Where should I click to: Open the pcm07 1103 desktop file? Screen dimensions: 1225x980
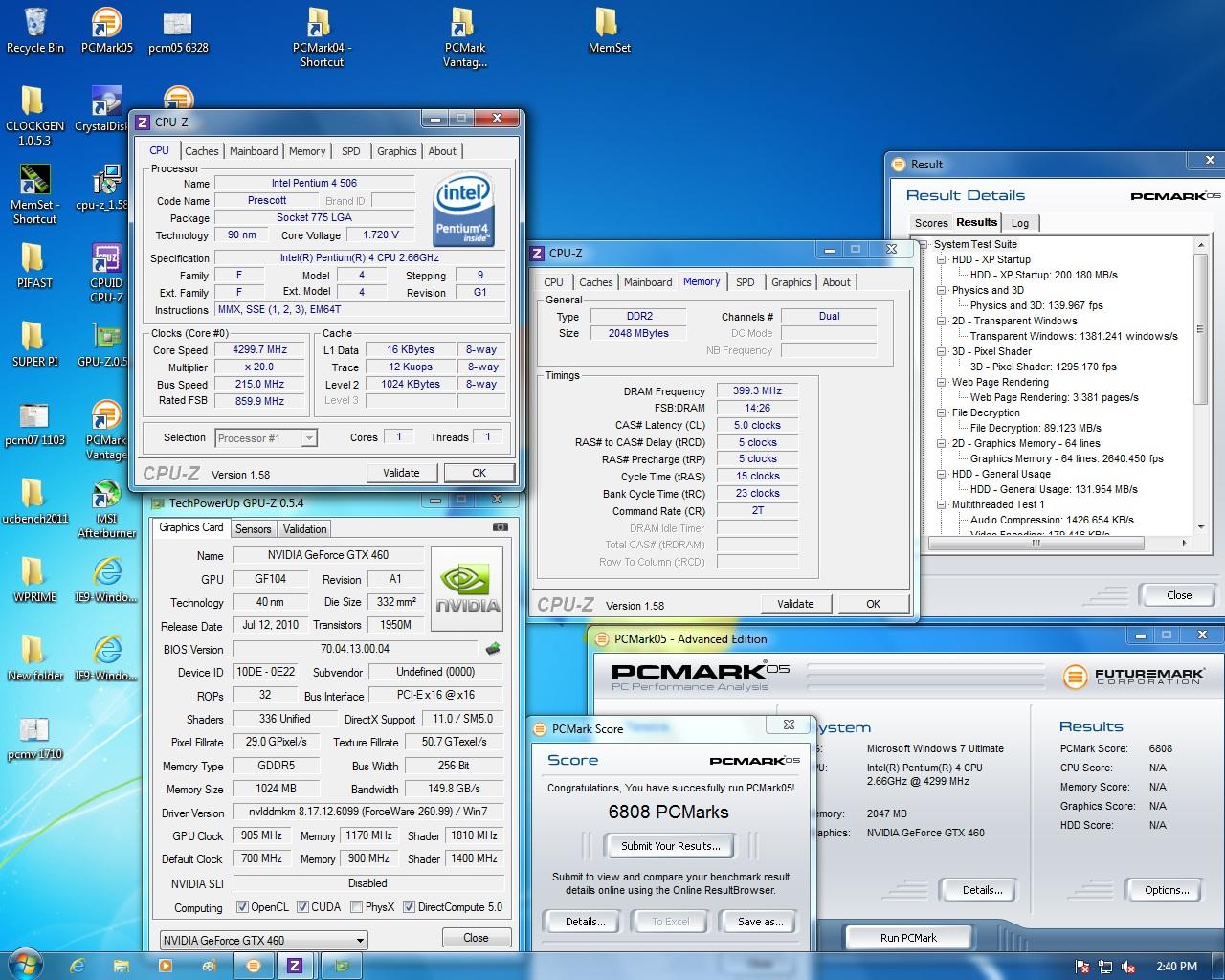[x=34, y=422]
